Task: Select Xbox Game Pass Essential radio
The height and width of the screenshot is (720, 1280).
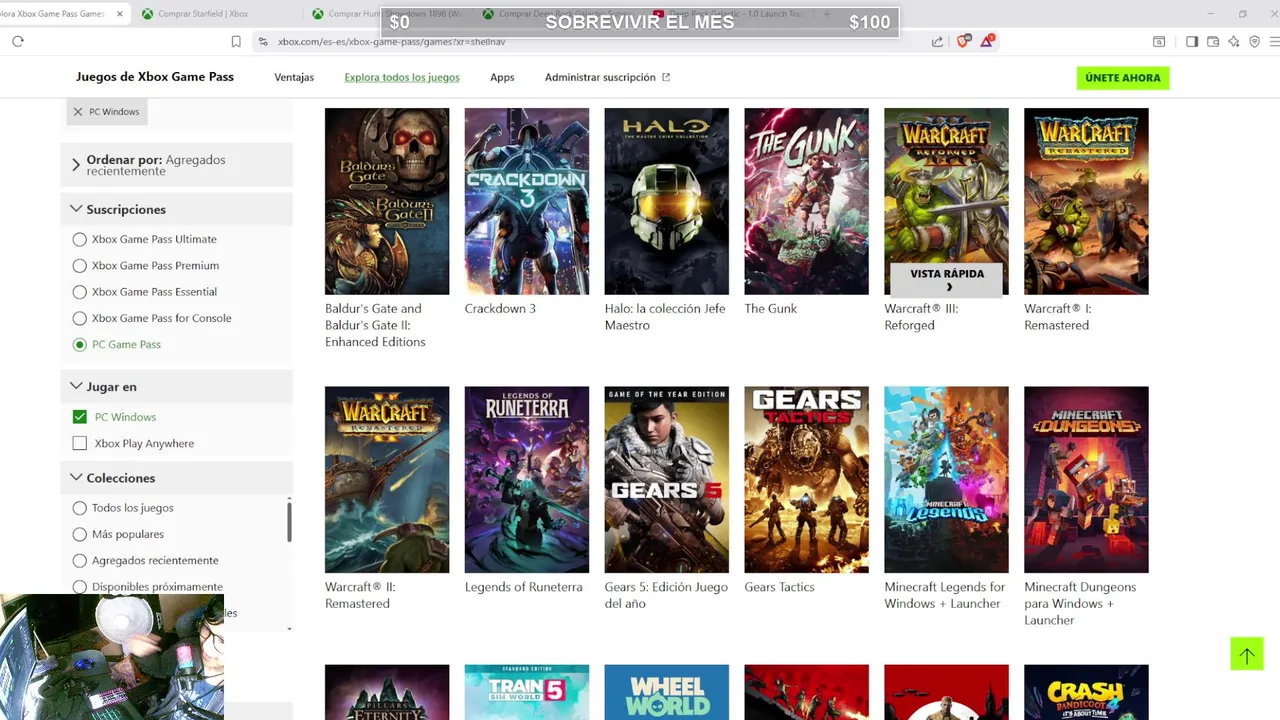Action: (80, 292)
